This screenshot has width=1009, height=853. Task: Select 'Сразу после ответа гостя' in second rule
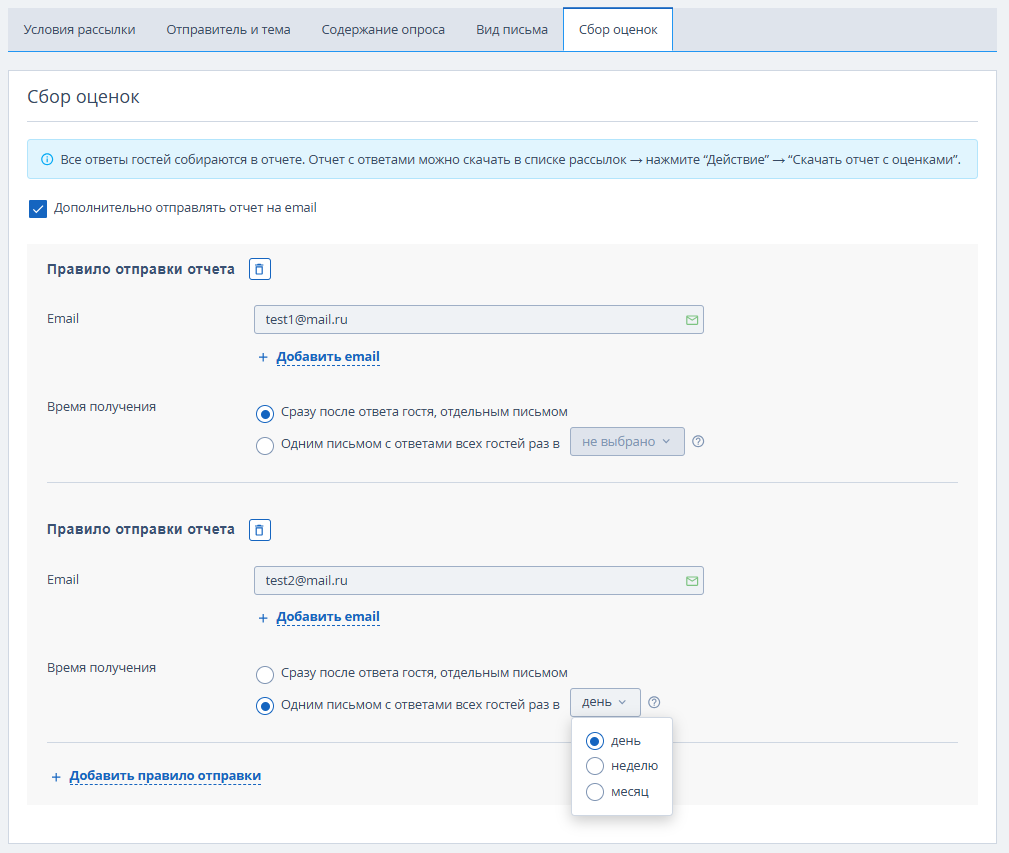tap(264, 674)
